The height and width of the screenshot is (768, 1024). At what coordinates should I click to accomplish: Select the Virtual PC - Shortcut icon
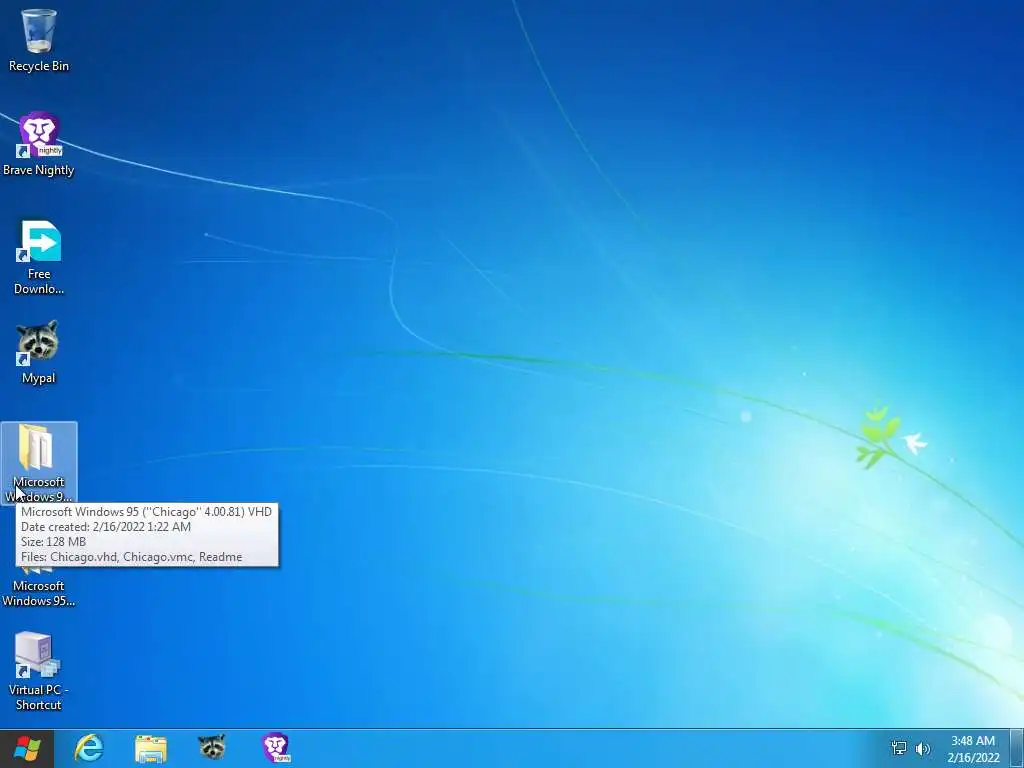click(x=39, y=670)
